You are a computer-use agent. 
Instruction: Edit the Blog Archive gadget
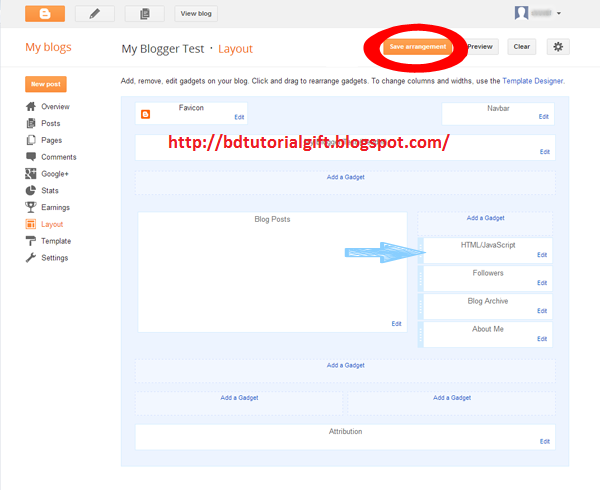[x=542, y=311]
